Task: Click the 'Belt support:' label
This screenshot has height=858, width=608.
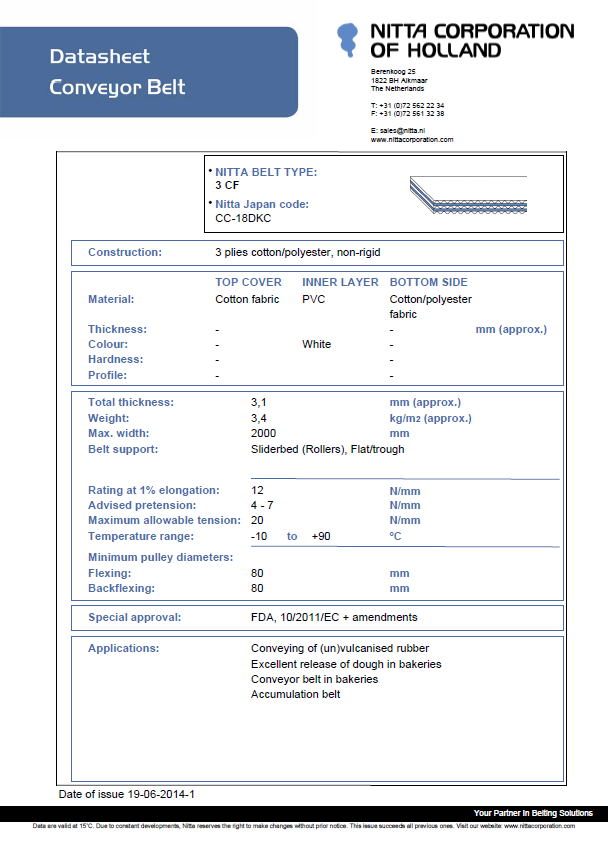Action: click(x=123, y=449)
